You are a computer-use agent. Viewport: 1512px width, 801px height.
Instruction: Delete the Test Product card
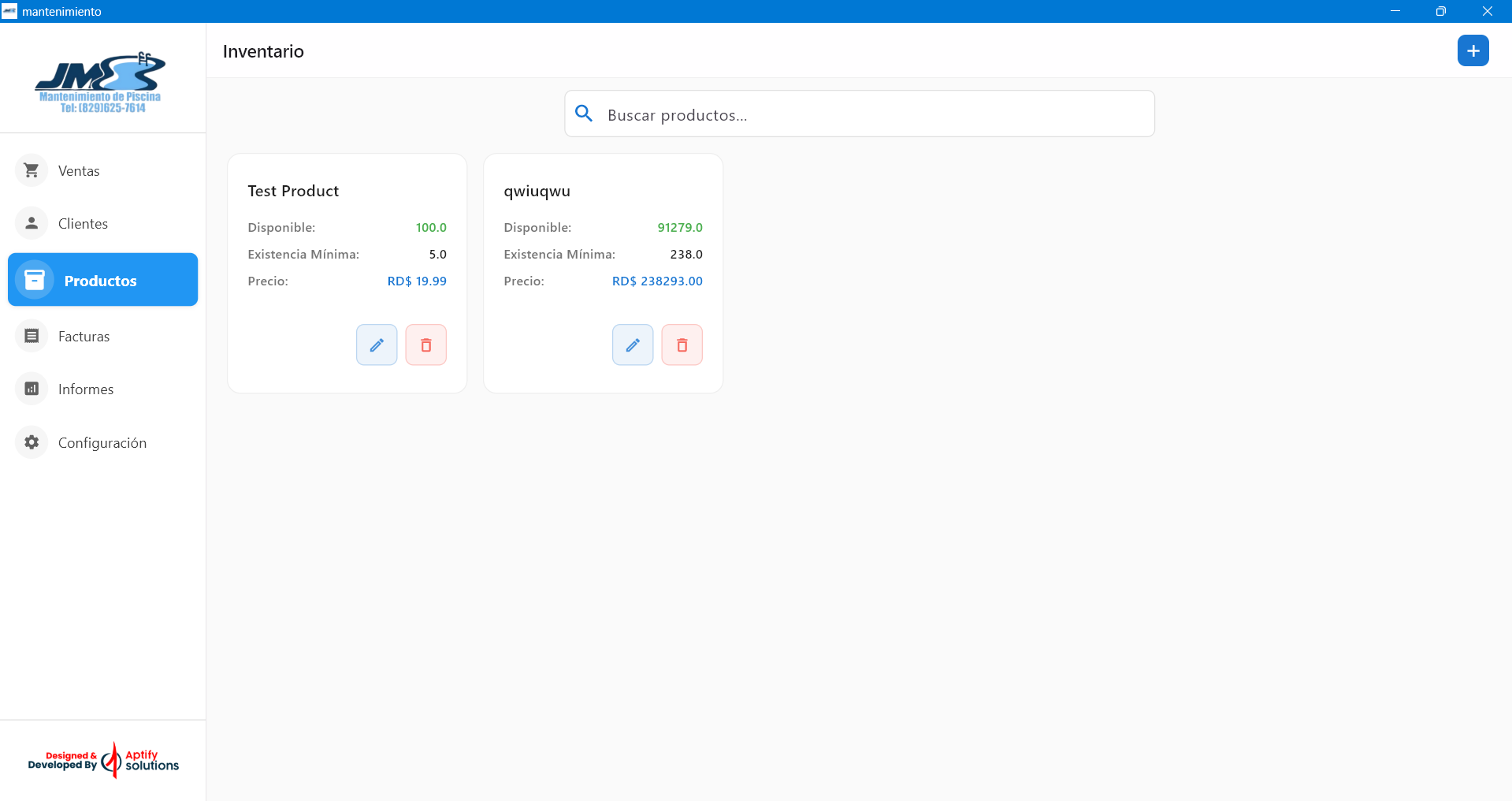click(425, 345)
